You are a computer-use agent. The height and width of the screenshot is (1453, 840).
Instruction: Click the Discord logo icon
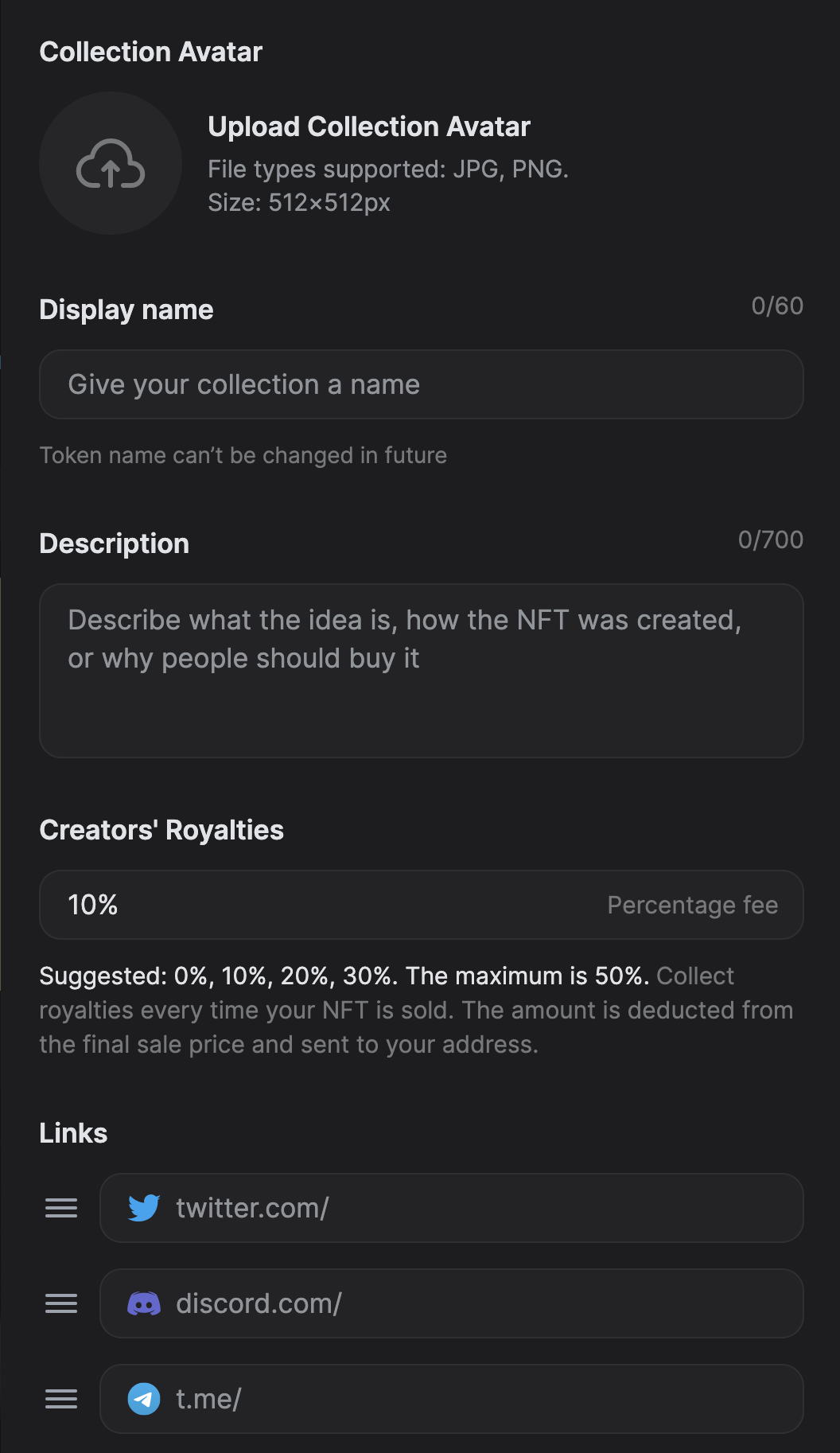point(144,1303)
